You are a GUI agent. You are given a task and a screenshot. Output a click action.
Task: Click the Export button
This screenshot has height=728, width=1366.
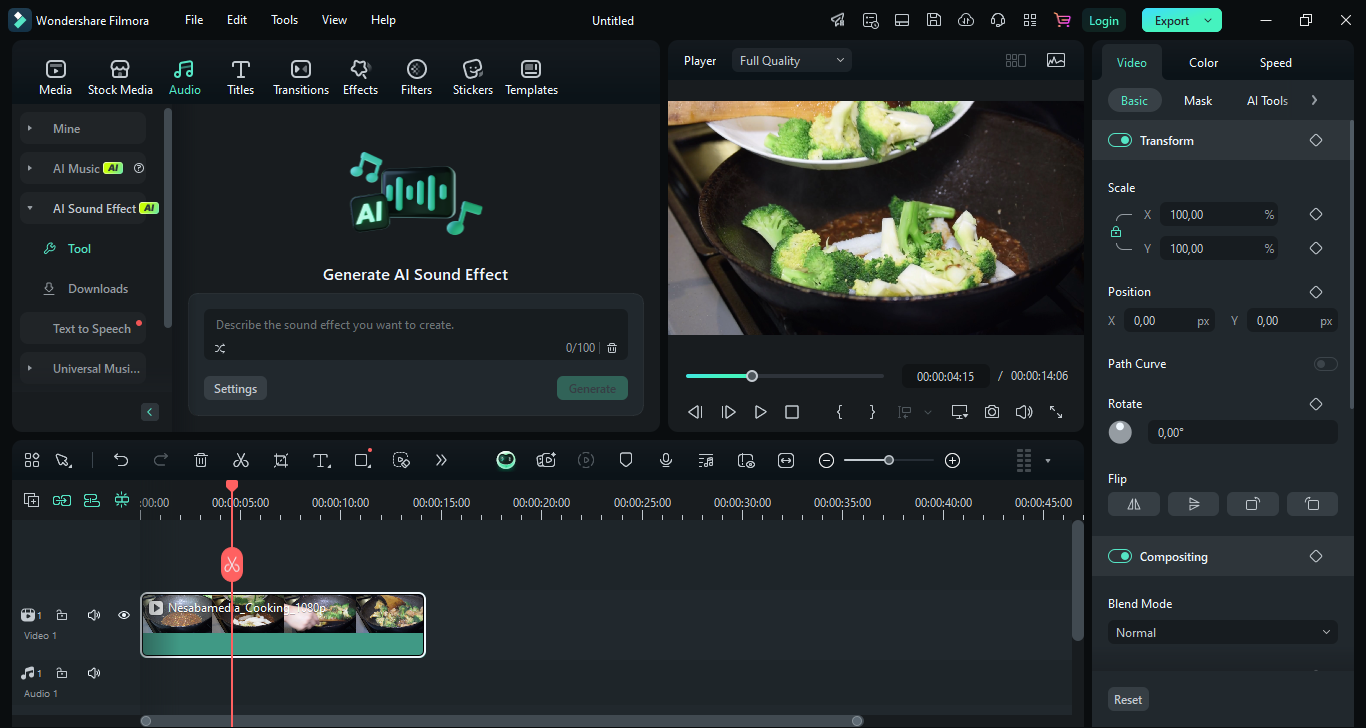tap(1172, 20)
